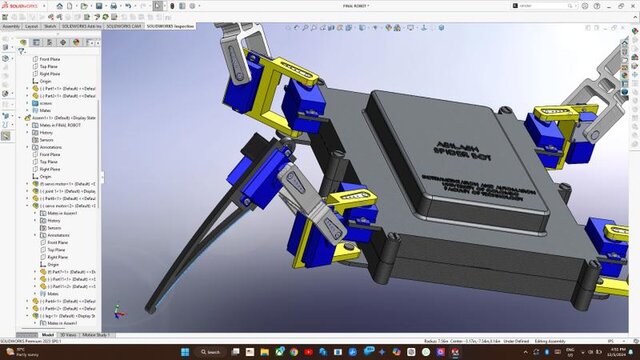Click the blue cube icon in heads-up toolbar
This screenshot has height=360, width=640.
[x=441, y=28]
